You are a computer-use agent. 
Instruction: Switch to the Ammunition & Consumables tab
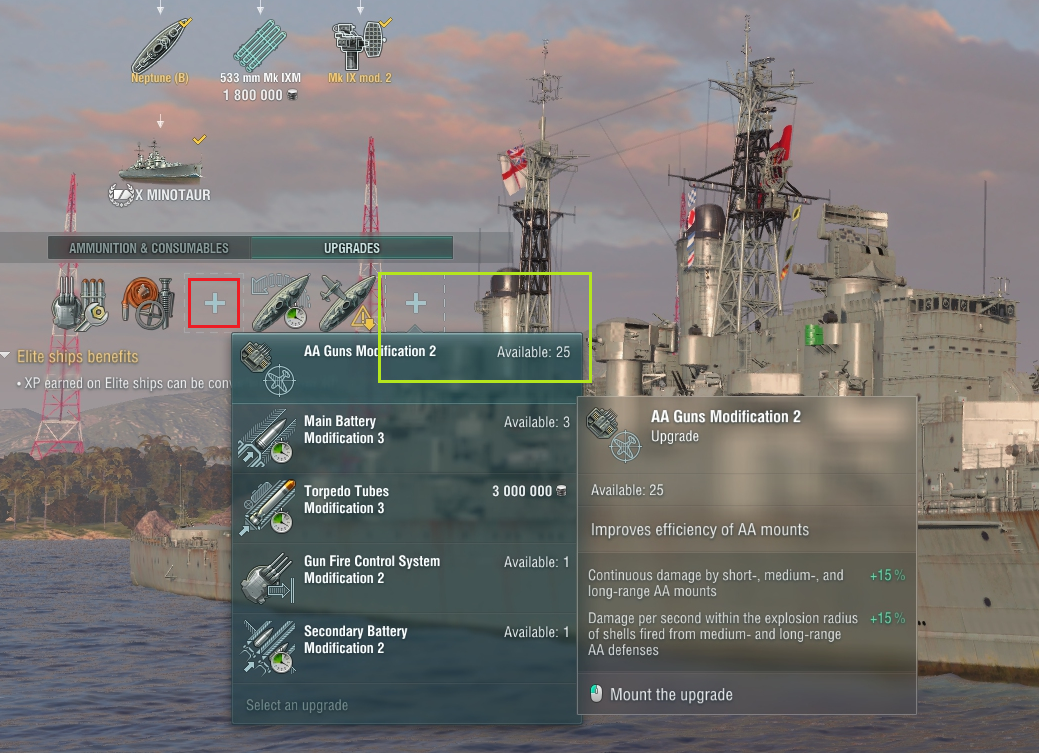149,248
